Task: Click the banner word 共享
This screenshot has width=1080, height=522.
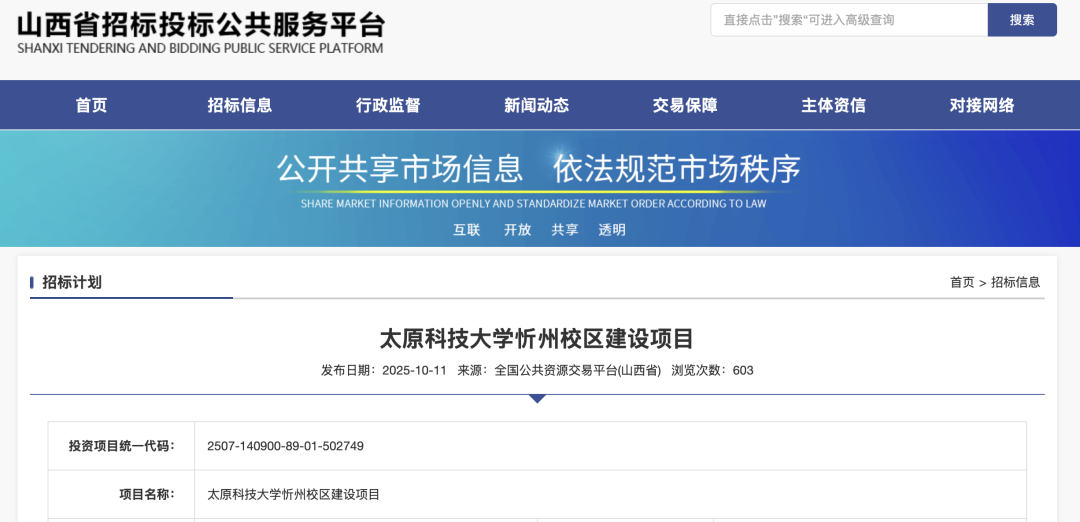Action: click(565, 230)
